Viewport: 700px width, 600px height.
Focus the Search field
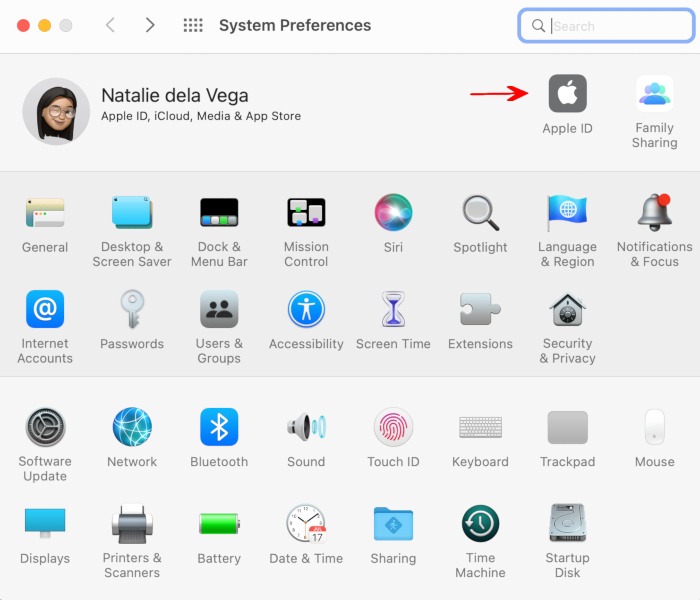(606, 26)
